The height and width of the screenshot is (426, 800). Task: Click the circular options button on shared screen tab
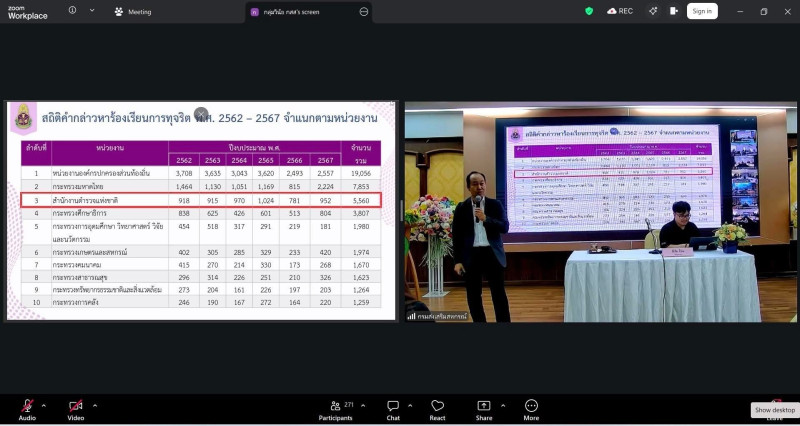[x=364, y=12]
